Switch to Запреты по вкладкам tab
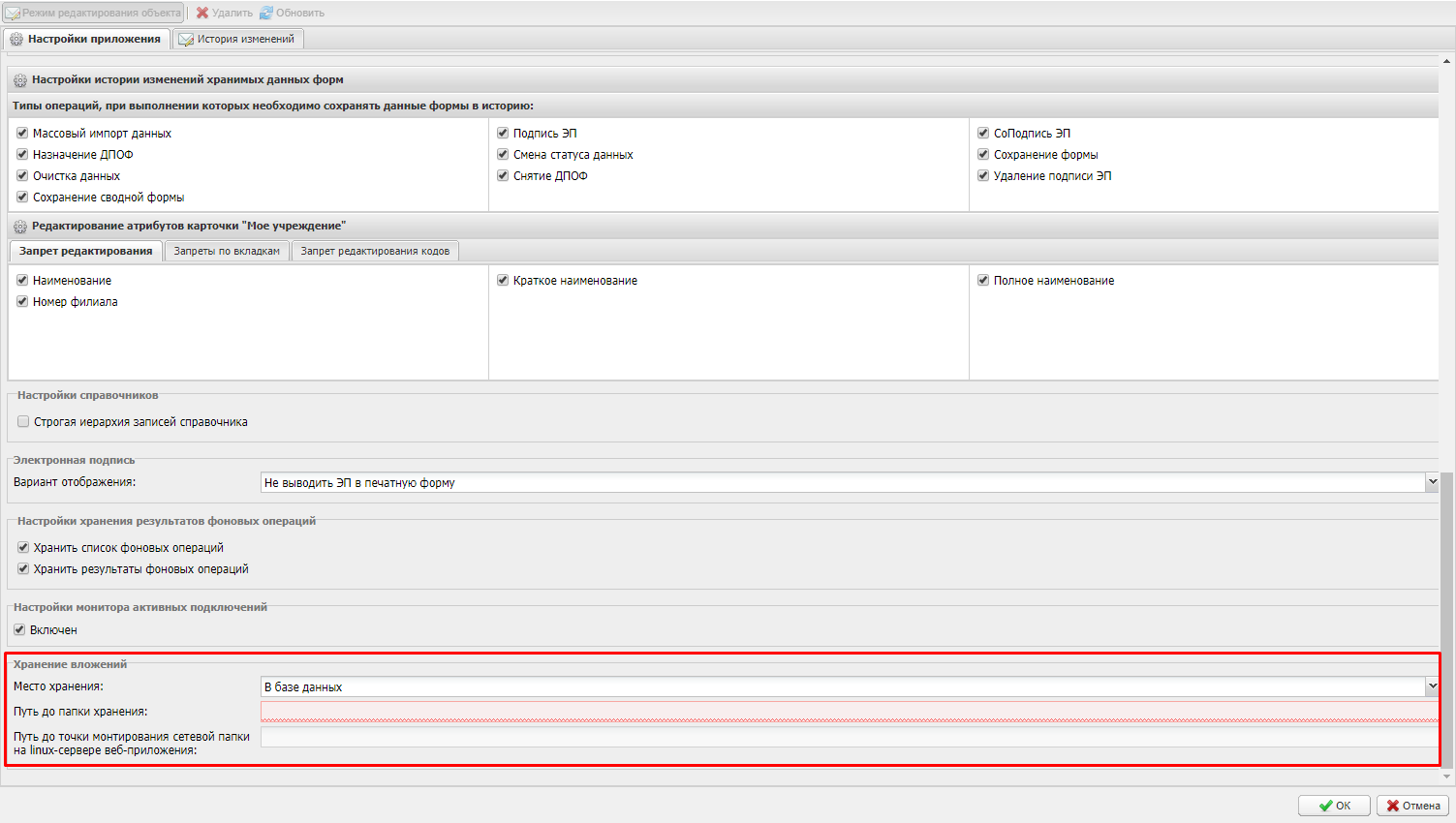The image size is (1456, 823). pyautogui.click(x=227, y=251)
